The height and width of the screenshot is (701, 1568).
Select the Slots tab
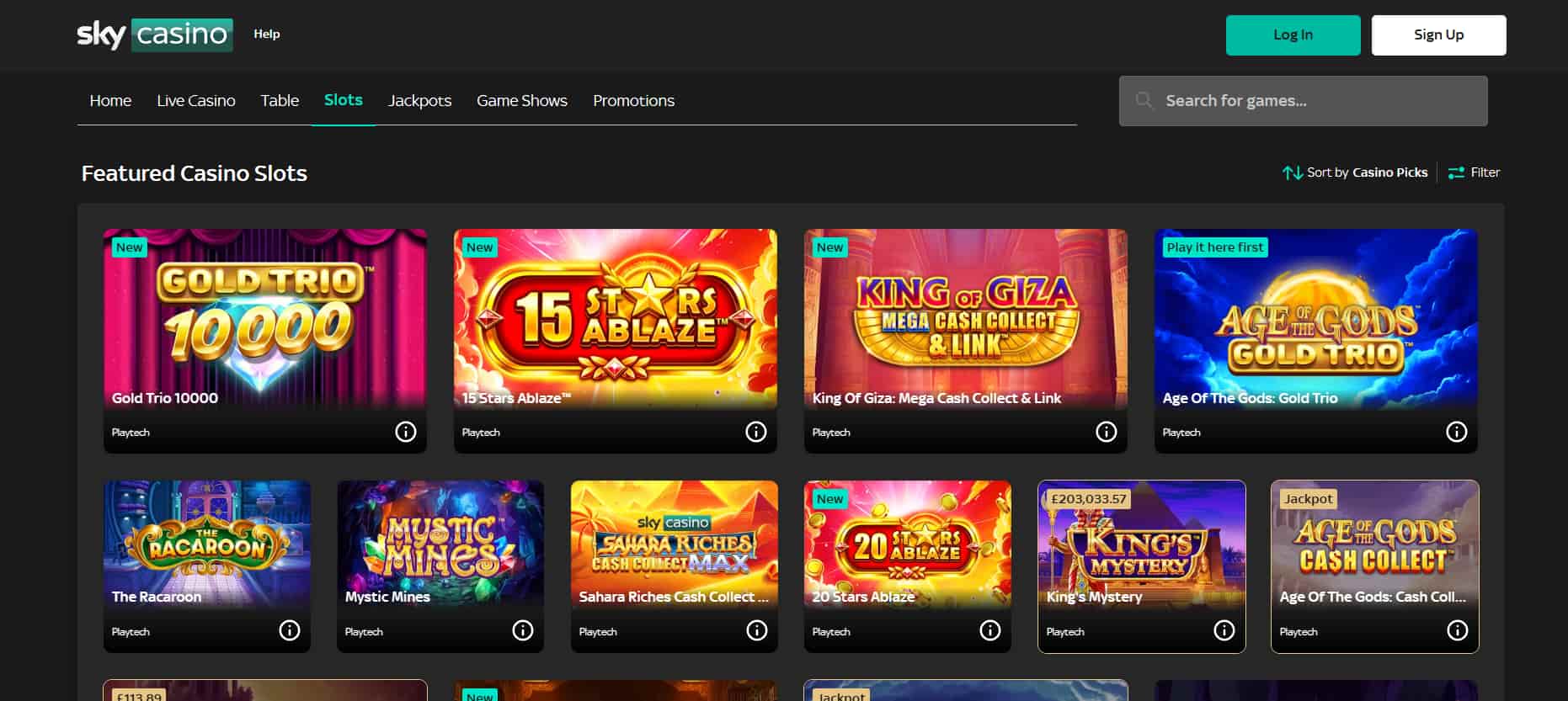point(344,100)
